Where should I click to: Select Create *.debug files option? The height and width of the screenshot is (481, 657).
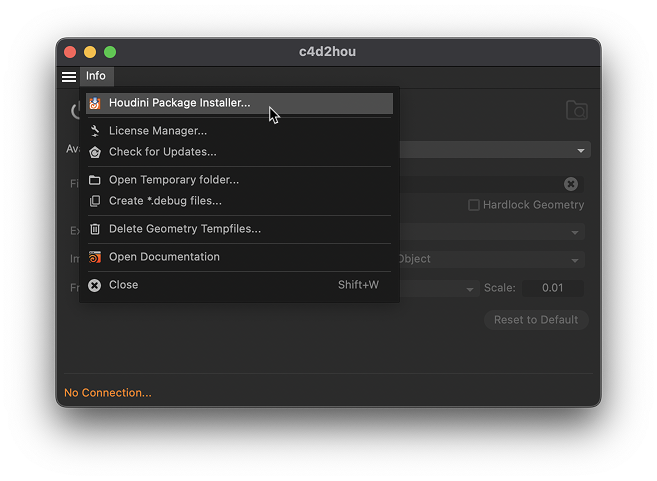pos(239,201)
